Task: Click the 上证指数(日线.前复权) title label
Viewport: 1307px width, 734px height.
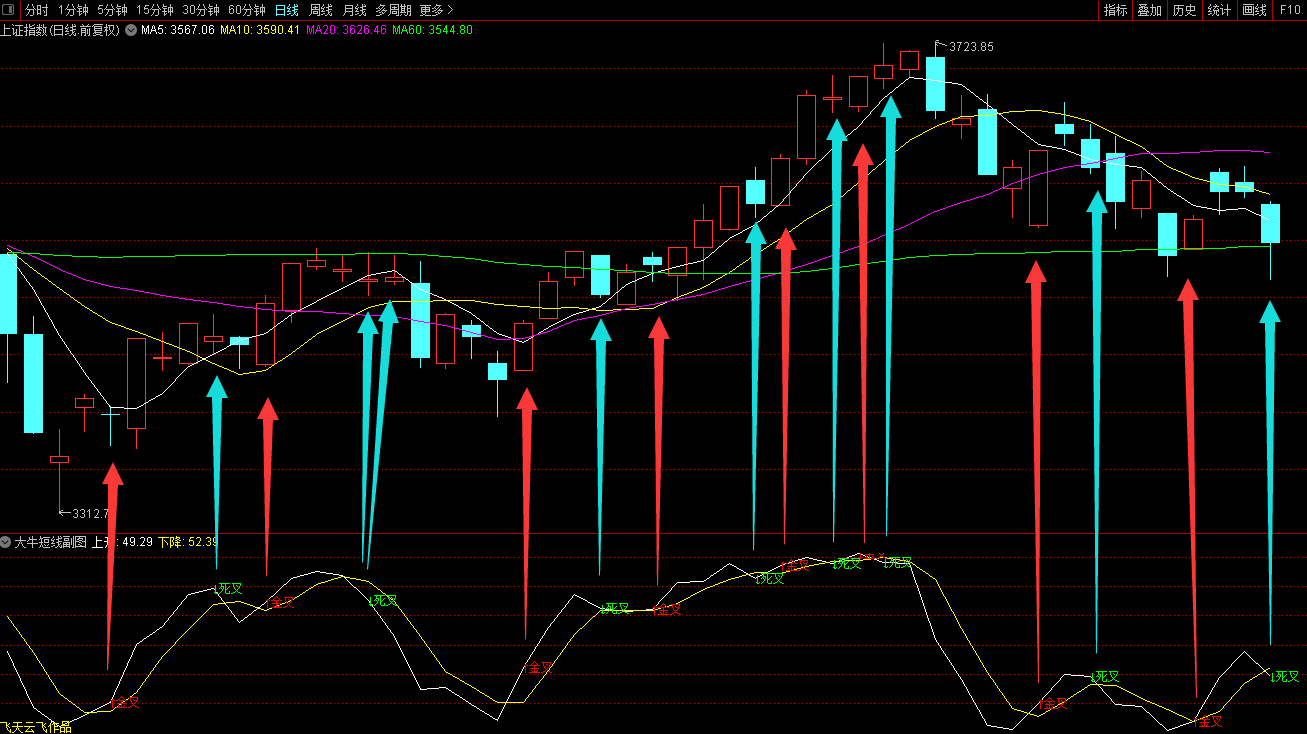Action: pyautogui.click(x=60, y=30)
